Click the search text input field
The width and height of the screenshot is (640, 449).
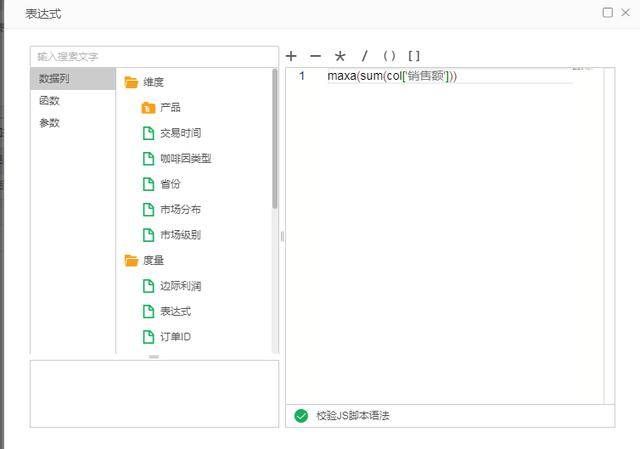pyautogui.click(x=154, y=57)
